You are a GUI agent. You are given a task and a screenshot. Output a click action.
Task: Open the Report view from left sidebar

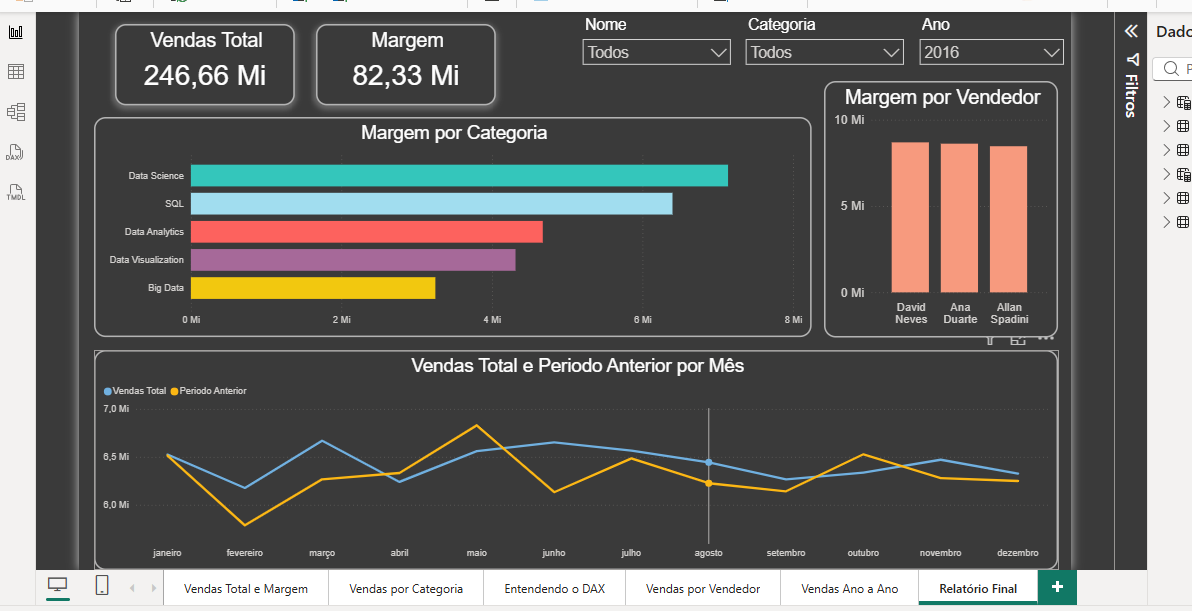click(x=16, y=32)
